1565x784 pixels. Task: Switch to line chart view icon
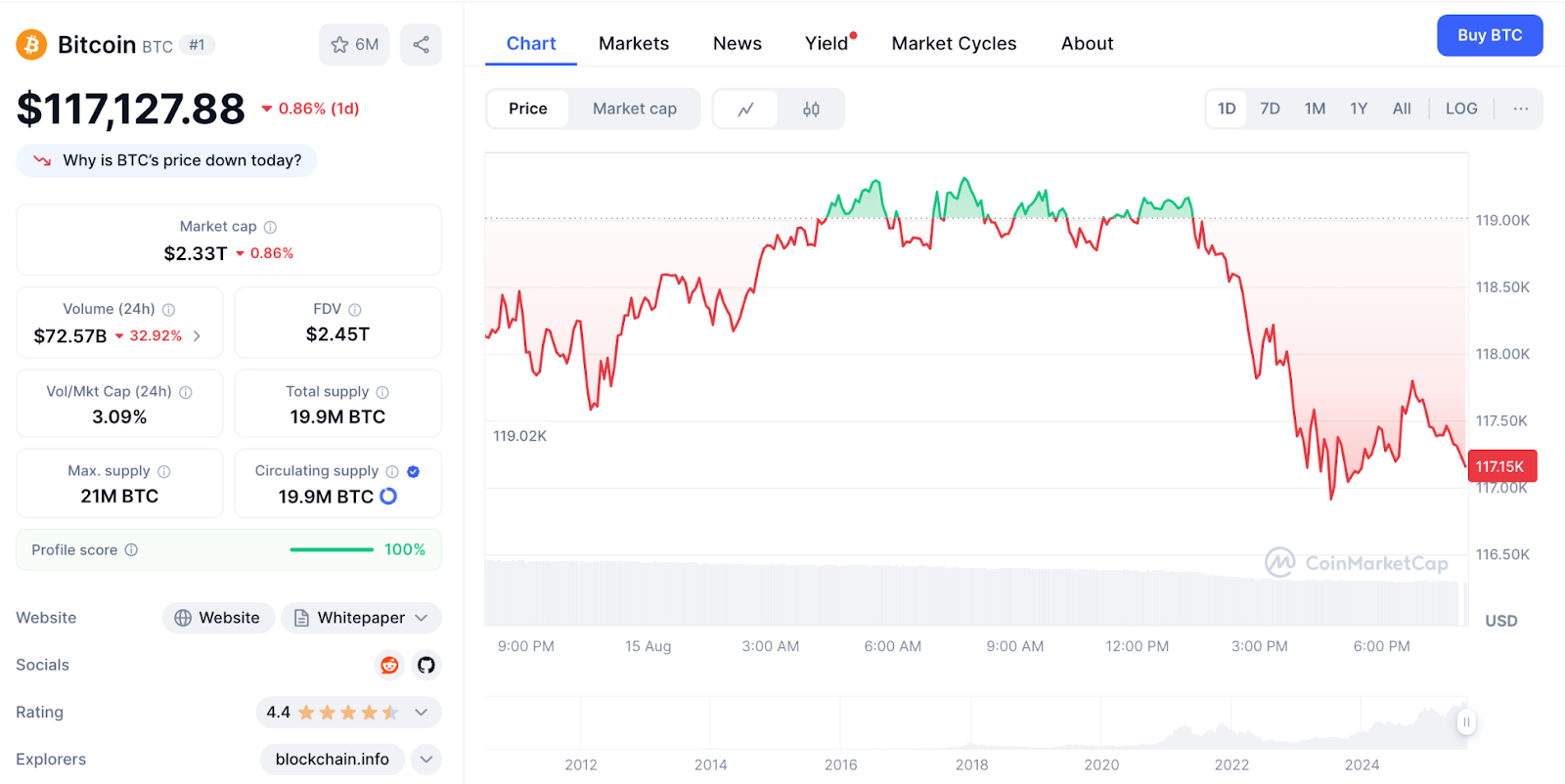745,109
